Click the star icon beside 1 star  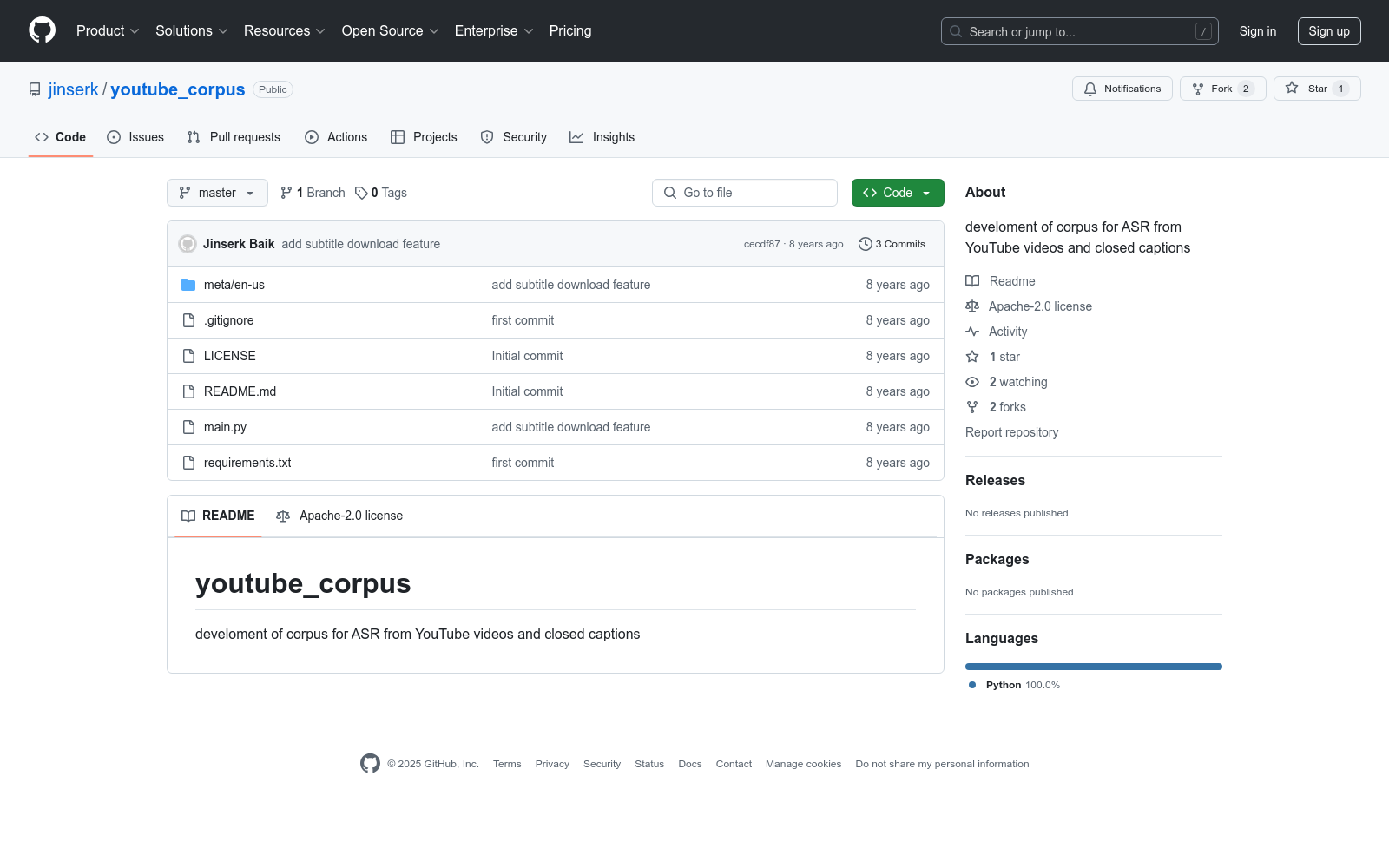(972, 357)
